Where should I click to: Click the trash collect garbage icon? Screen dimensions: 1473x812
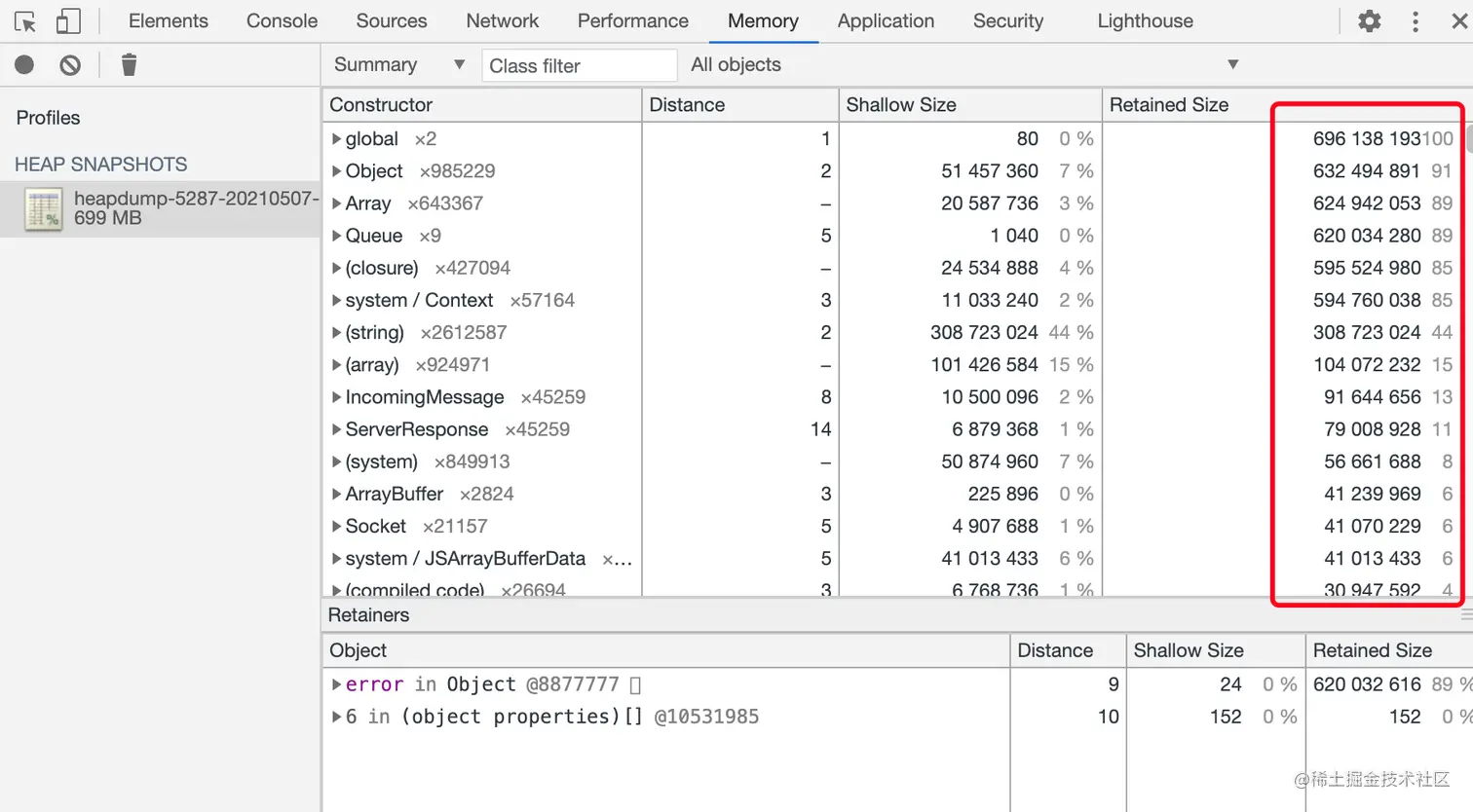(x=129, y=65)
